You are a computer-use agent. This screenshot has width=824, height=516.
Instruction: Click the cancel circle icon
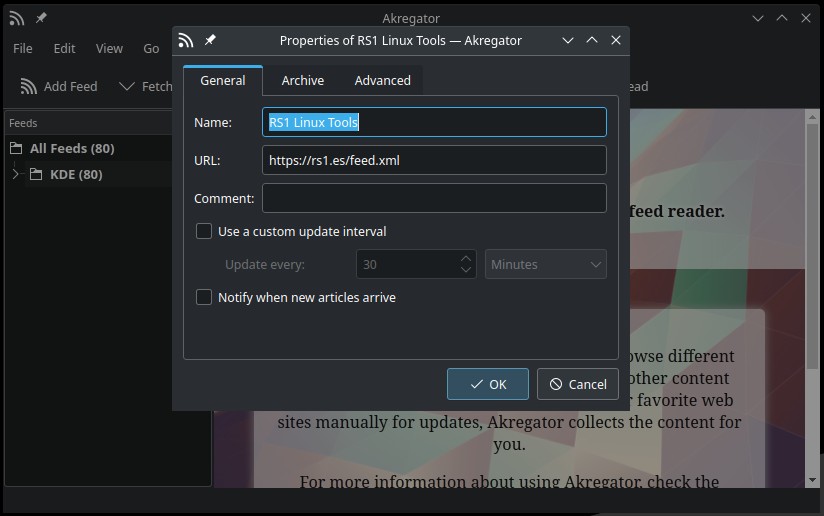(x=556, y=384)
